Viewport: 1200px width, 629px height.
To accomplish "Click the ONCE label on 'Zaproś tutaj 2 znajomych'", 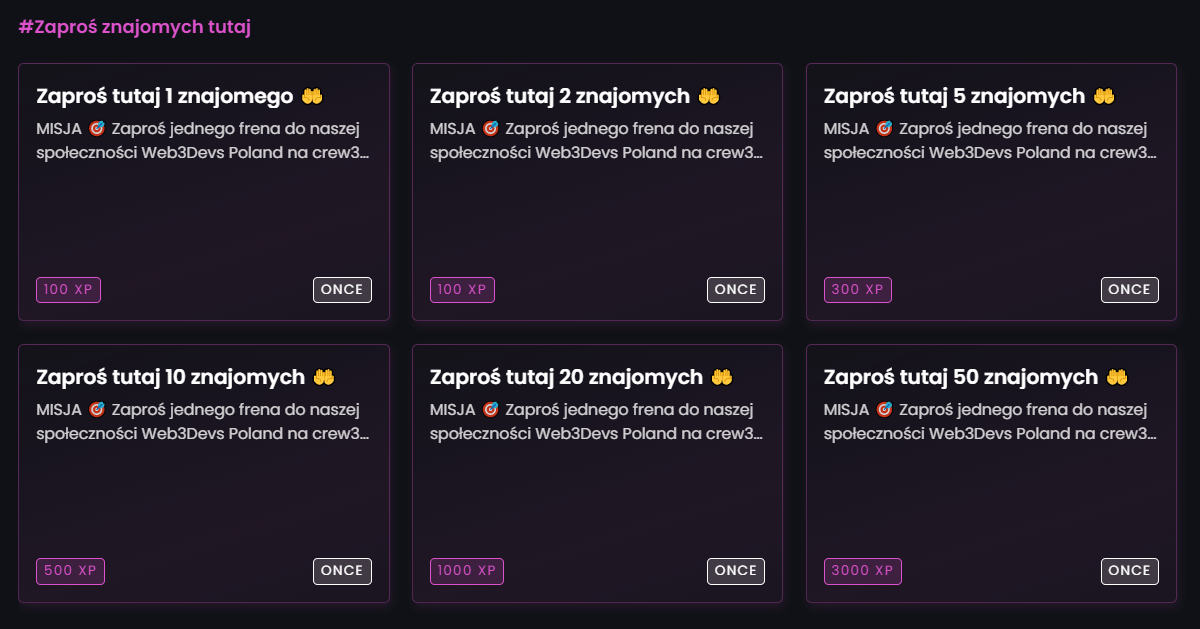I will click(736, 289).
